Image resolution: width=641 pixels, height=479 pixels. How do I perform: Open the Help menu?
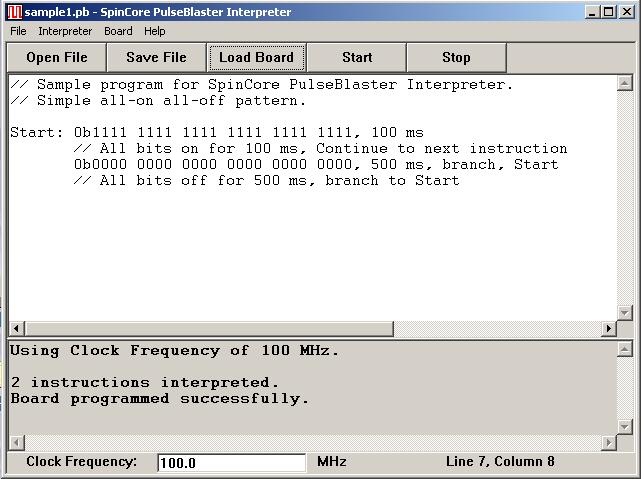155,31
